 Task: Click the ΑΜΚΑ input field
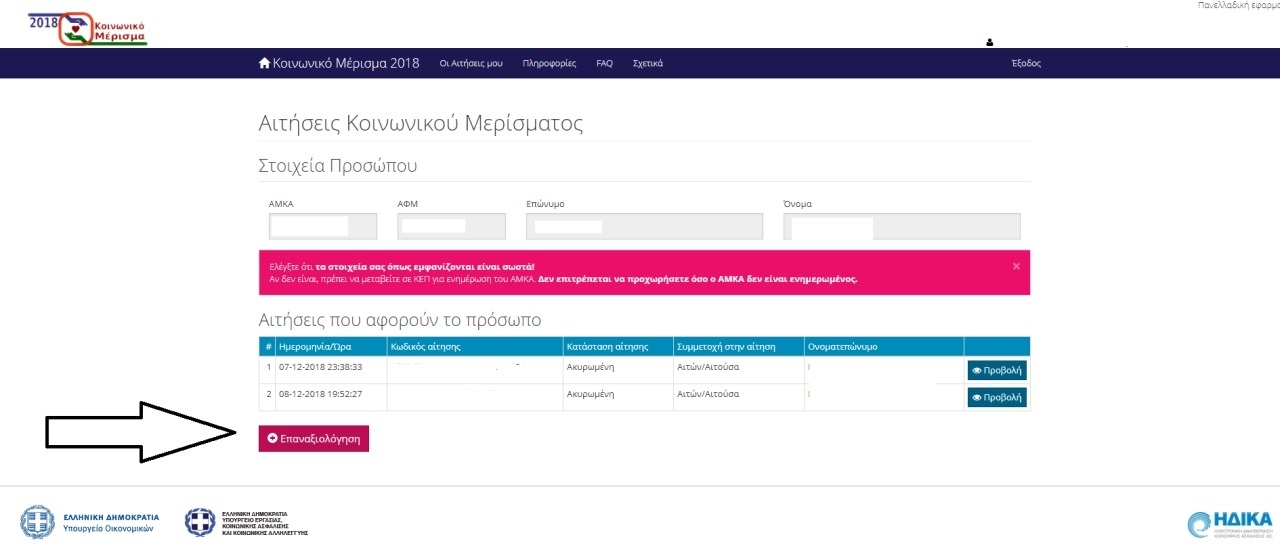coord(323,227)
